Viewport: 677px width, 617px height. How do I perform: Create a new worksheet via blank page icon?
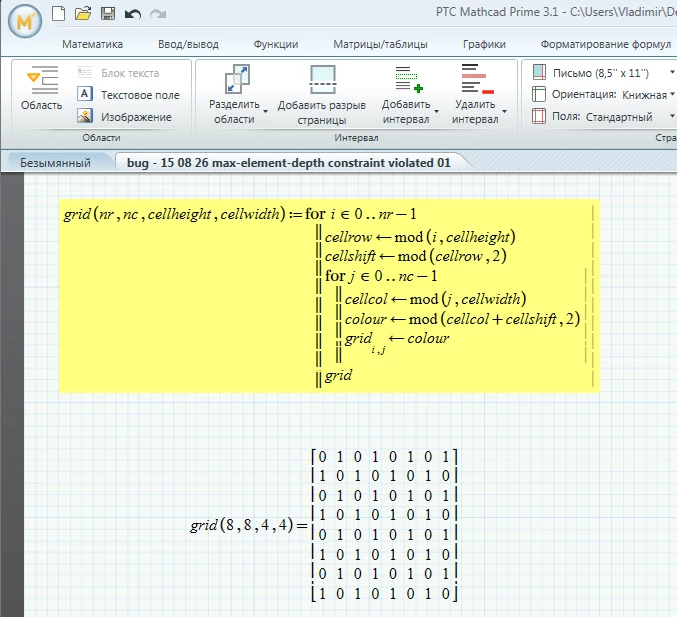[58, 13]
